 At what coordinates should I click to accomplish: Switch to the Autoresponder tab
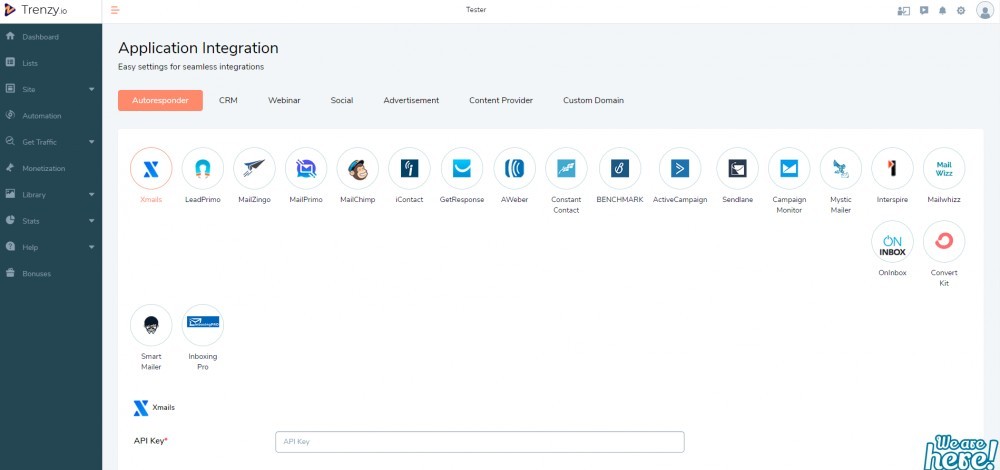[160, 101]
